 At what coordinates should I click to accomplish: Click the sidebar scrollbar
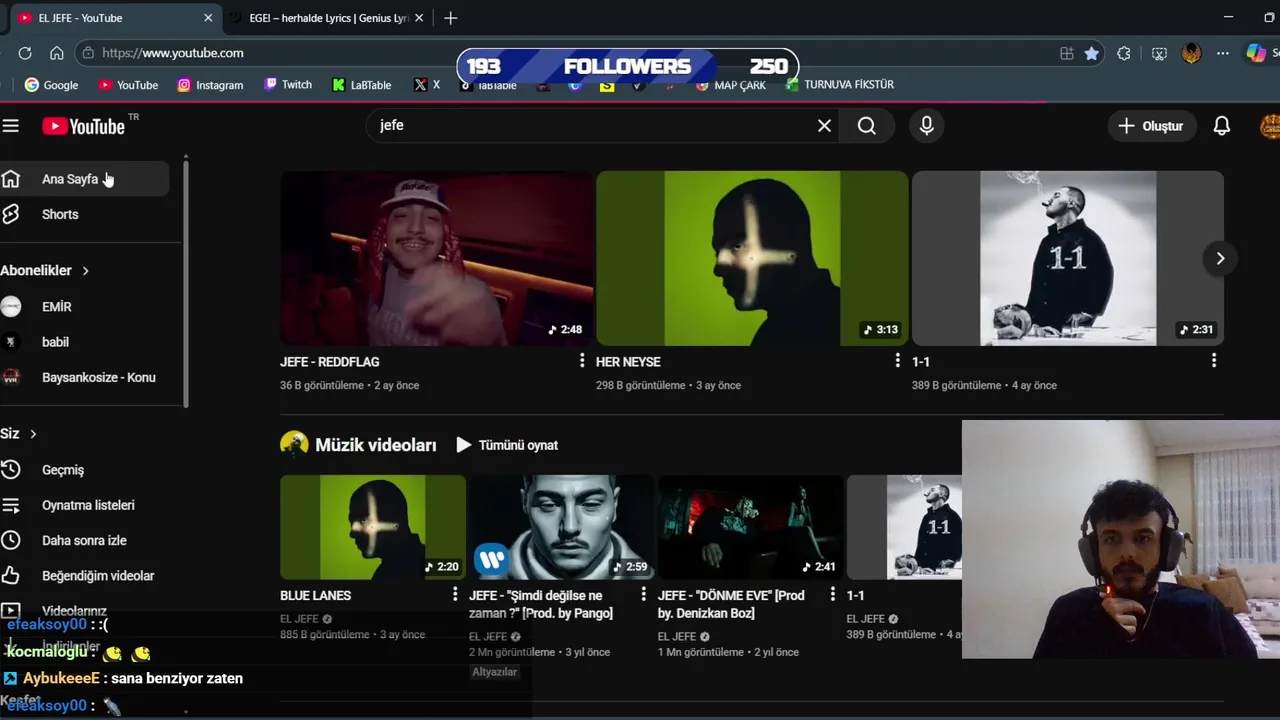(186, 282)
